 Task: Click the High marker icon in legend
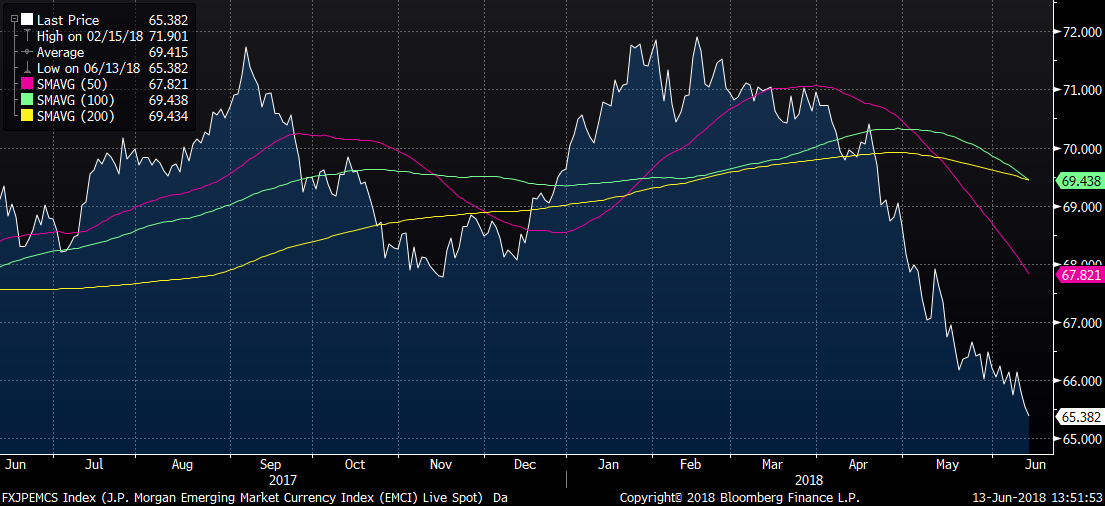tap(27, 37)
